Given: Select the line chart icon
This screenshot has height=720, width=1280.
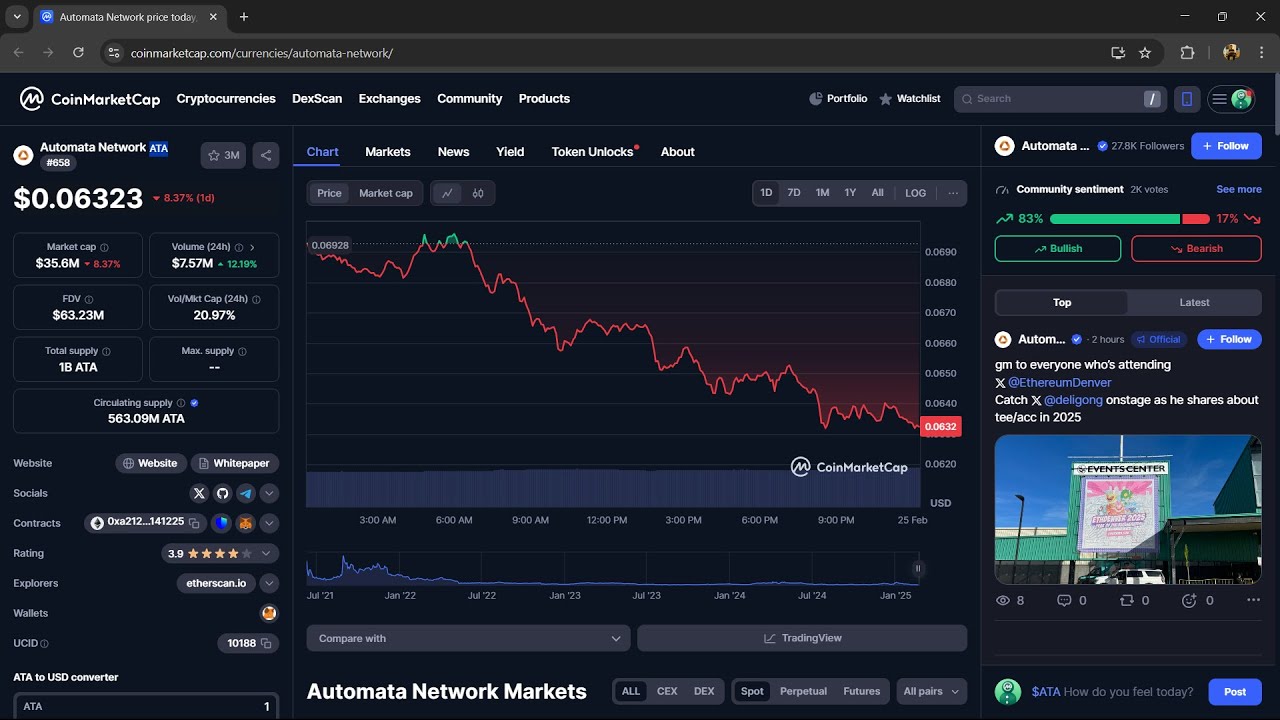Looking at the screenshot, I should click(x=447, y=193).
